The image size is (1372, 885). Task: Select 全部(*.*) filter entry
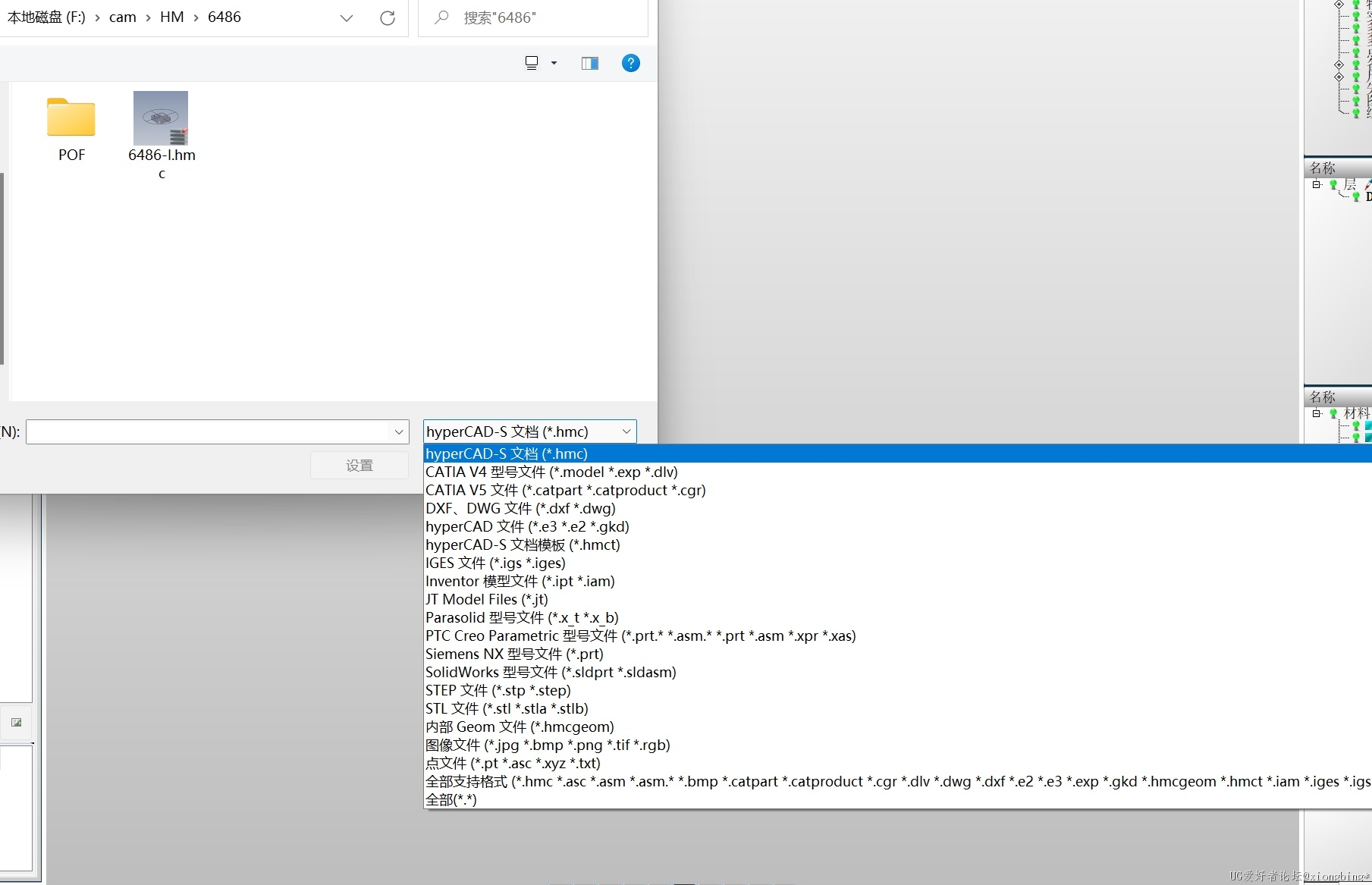coord(898,799)
